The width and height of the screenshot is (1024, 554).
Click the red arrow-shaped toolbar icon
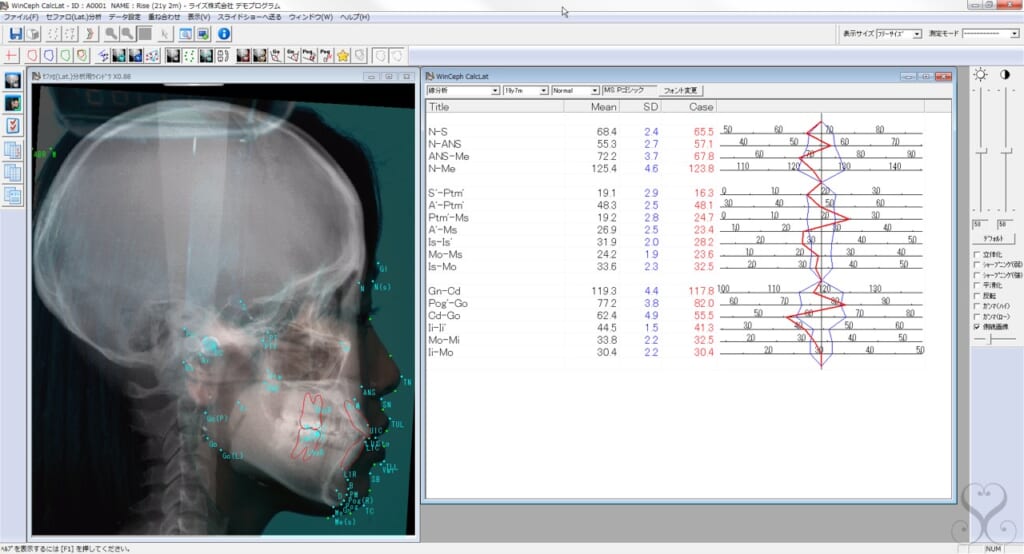[90, 34]
